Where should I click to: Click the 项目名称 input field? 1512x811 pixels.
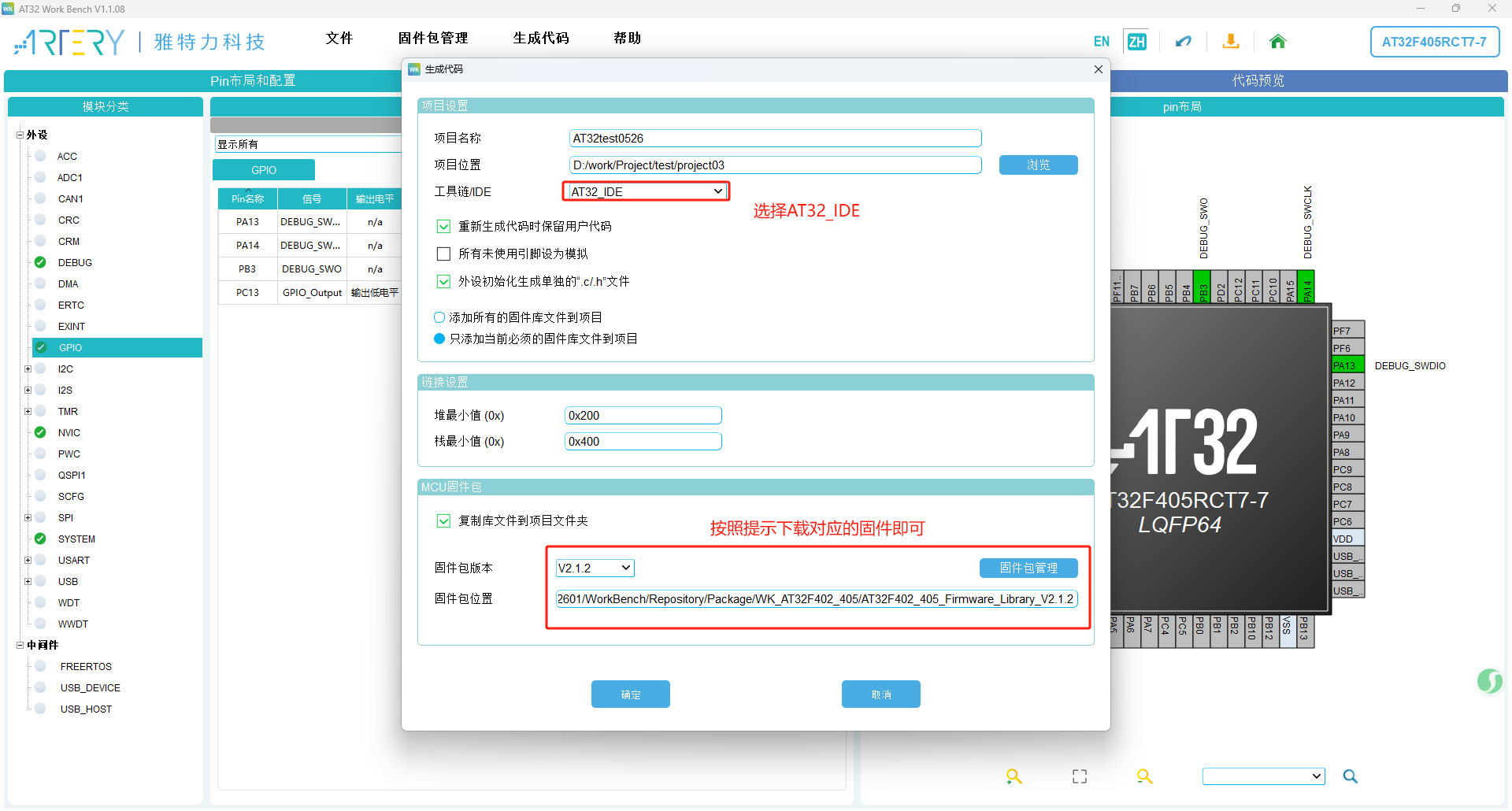pos(775,137)
